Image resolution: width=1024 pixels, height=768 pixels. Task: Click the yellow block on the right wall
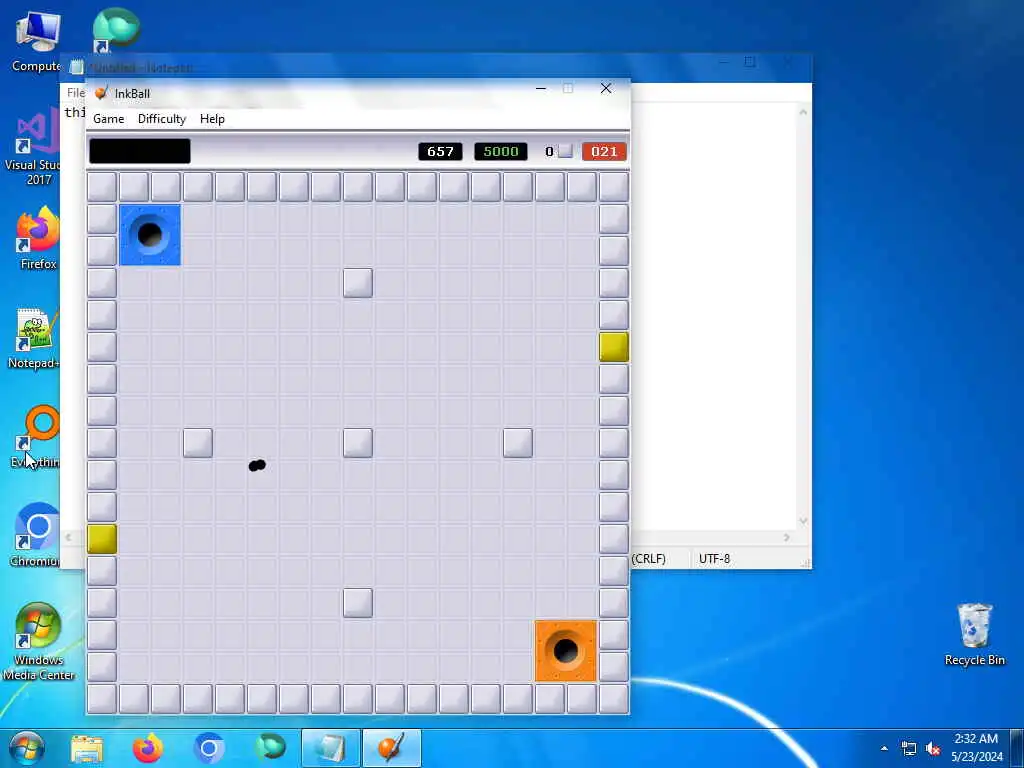(614, 347)
